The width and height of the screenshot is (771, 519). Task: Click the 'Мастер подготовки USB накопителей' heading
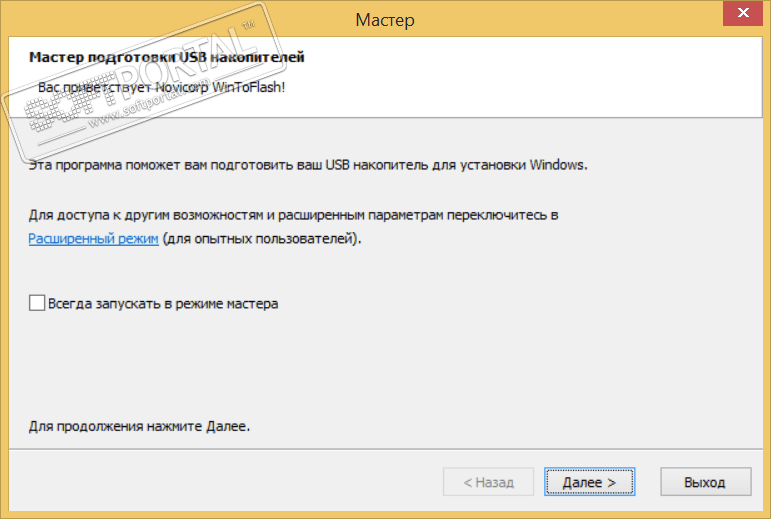click(x=166, y=57)
